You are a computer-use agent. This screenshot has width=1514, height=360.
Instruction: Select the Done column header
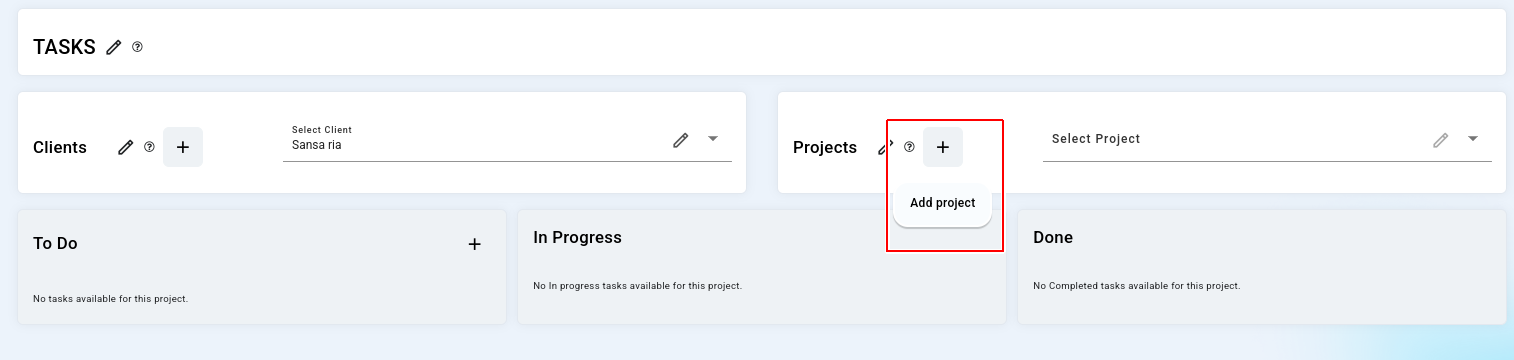click(x=1053, y=237)
